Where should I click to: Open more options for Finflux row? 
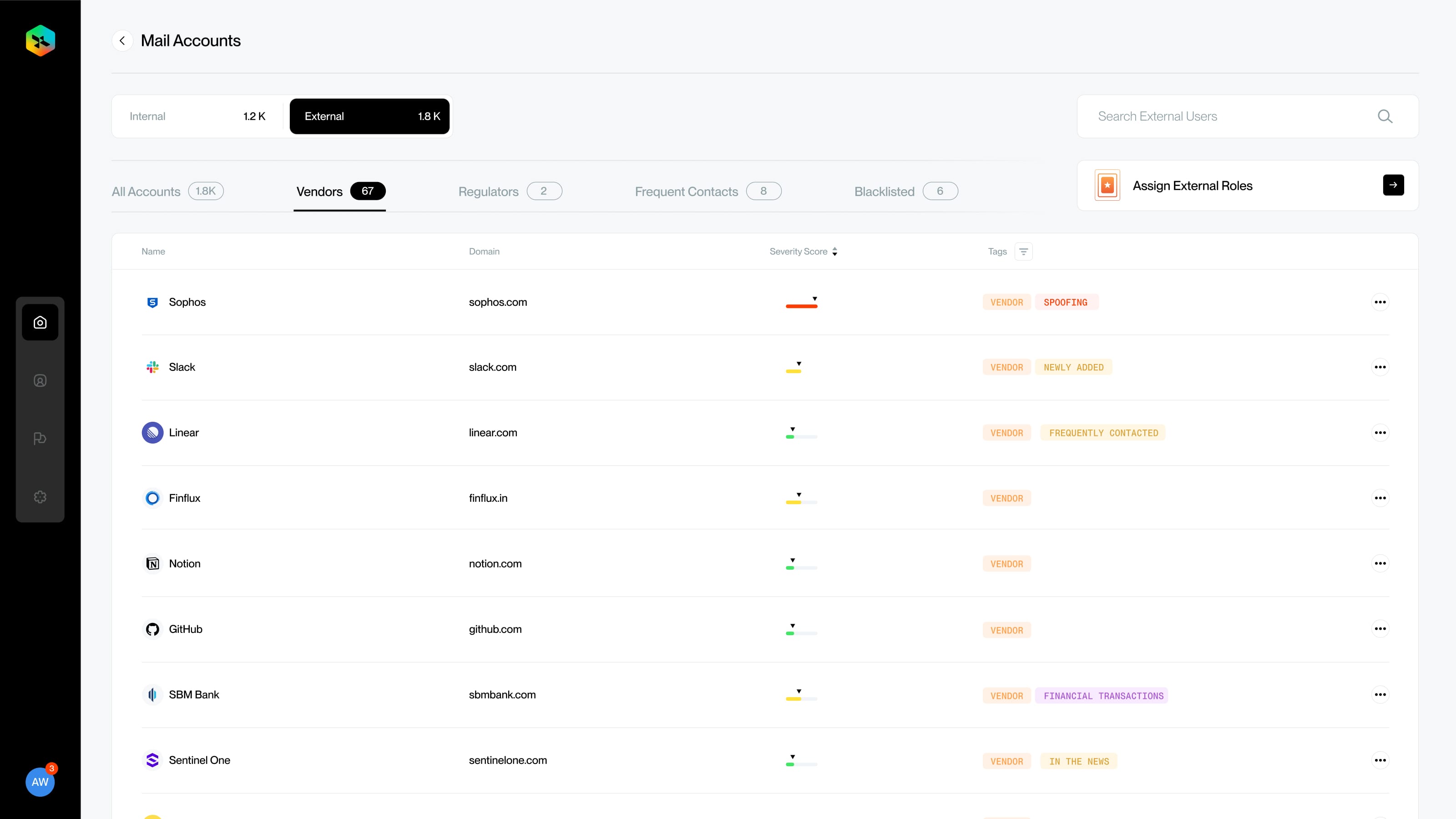coord(1380,498)
